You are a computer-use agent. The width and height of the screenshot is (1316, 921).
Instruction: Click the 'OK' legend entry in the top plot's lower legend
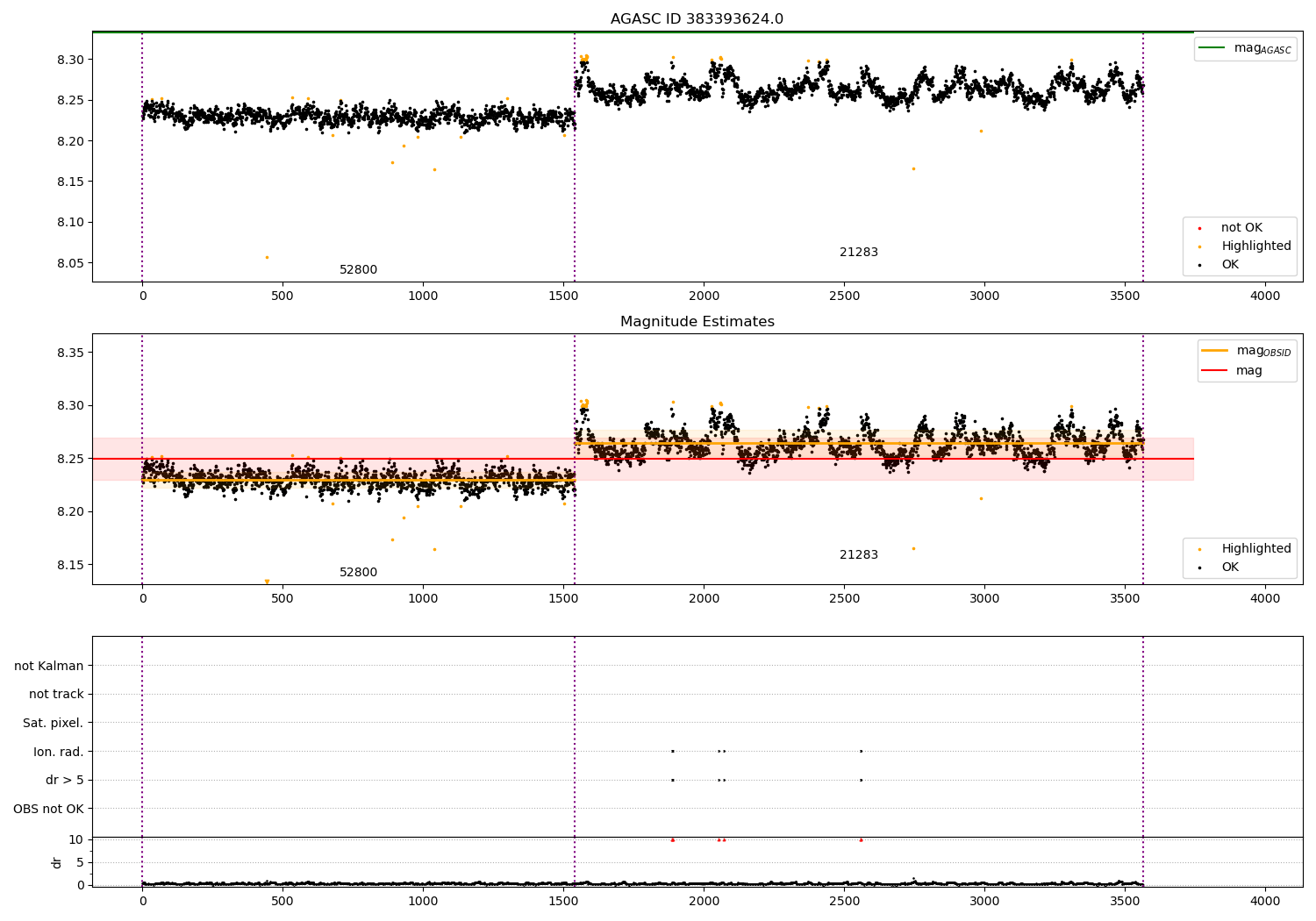pos(1219,265)
